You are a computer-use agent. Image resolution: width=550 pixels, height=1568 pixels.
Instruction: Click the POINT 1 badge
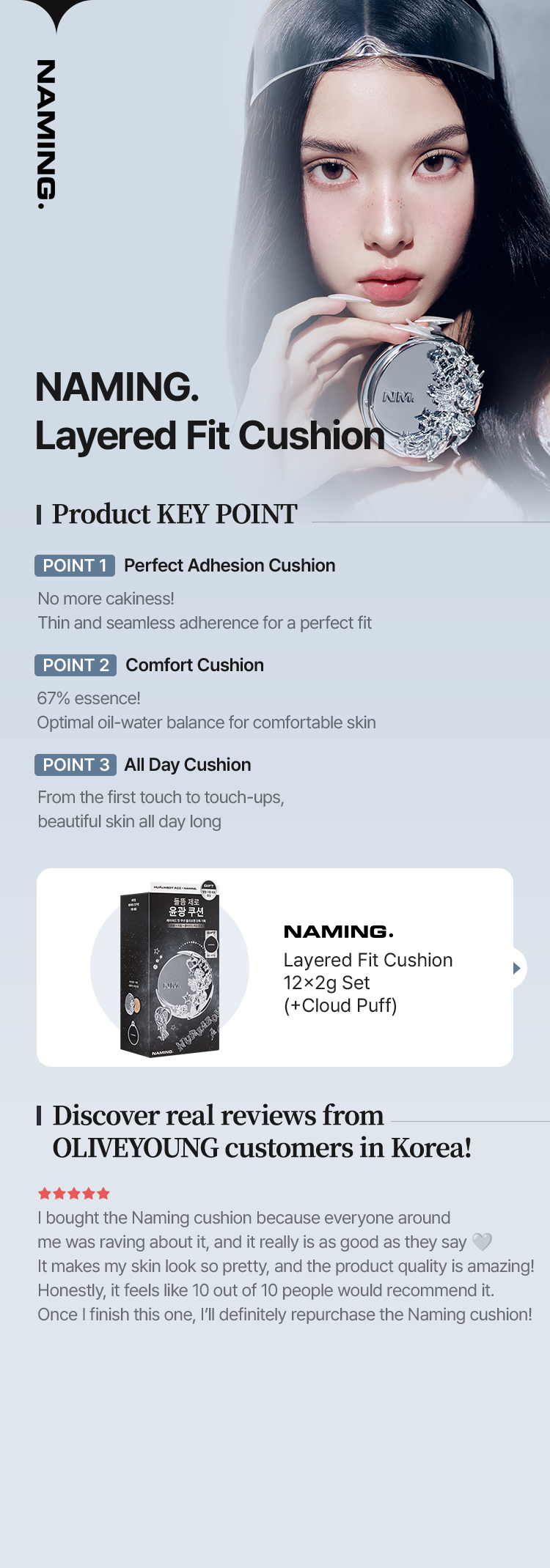75,566
